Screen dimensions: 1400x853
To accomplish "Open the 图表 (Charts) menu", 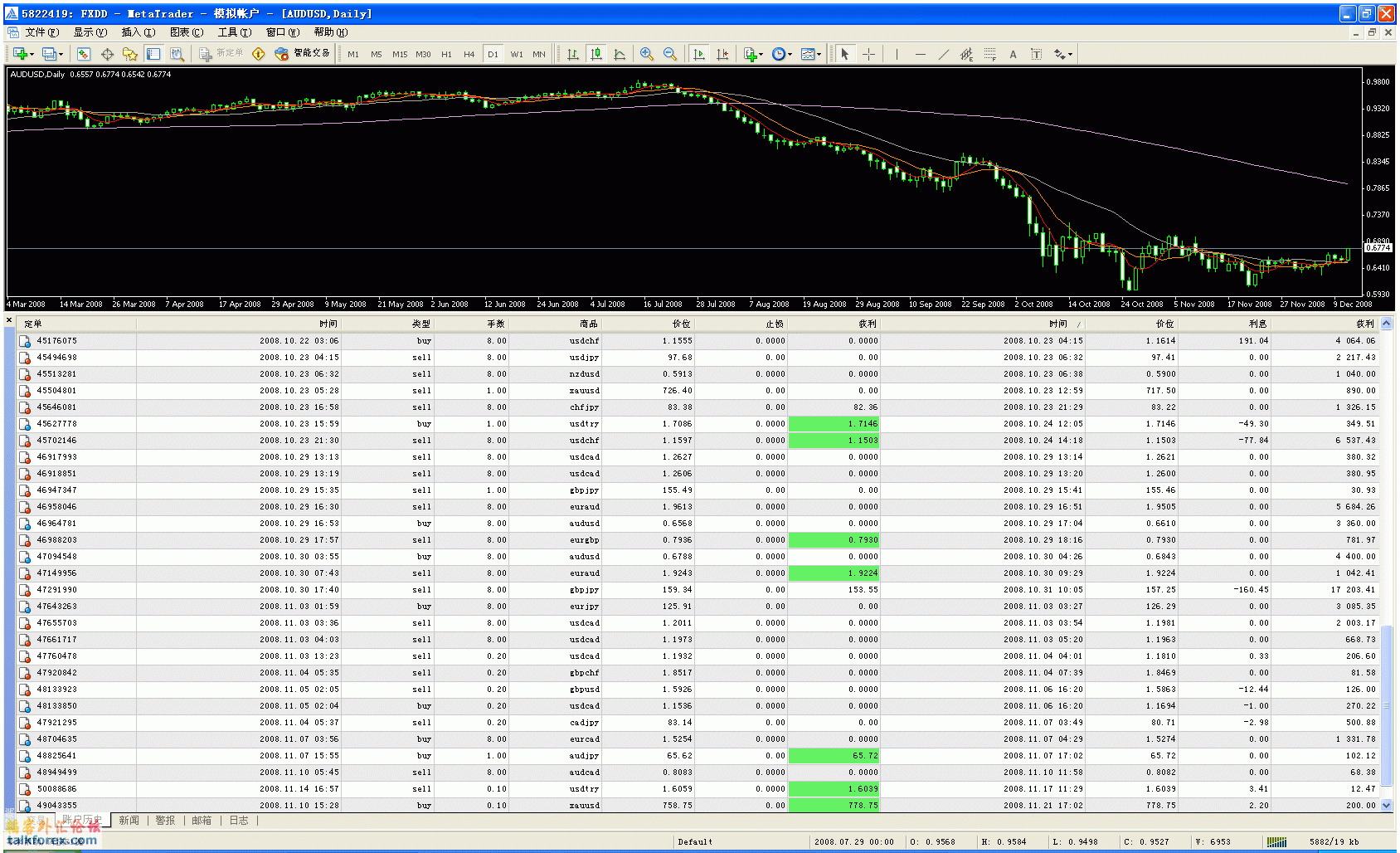I will tap(187, 32).
